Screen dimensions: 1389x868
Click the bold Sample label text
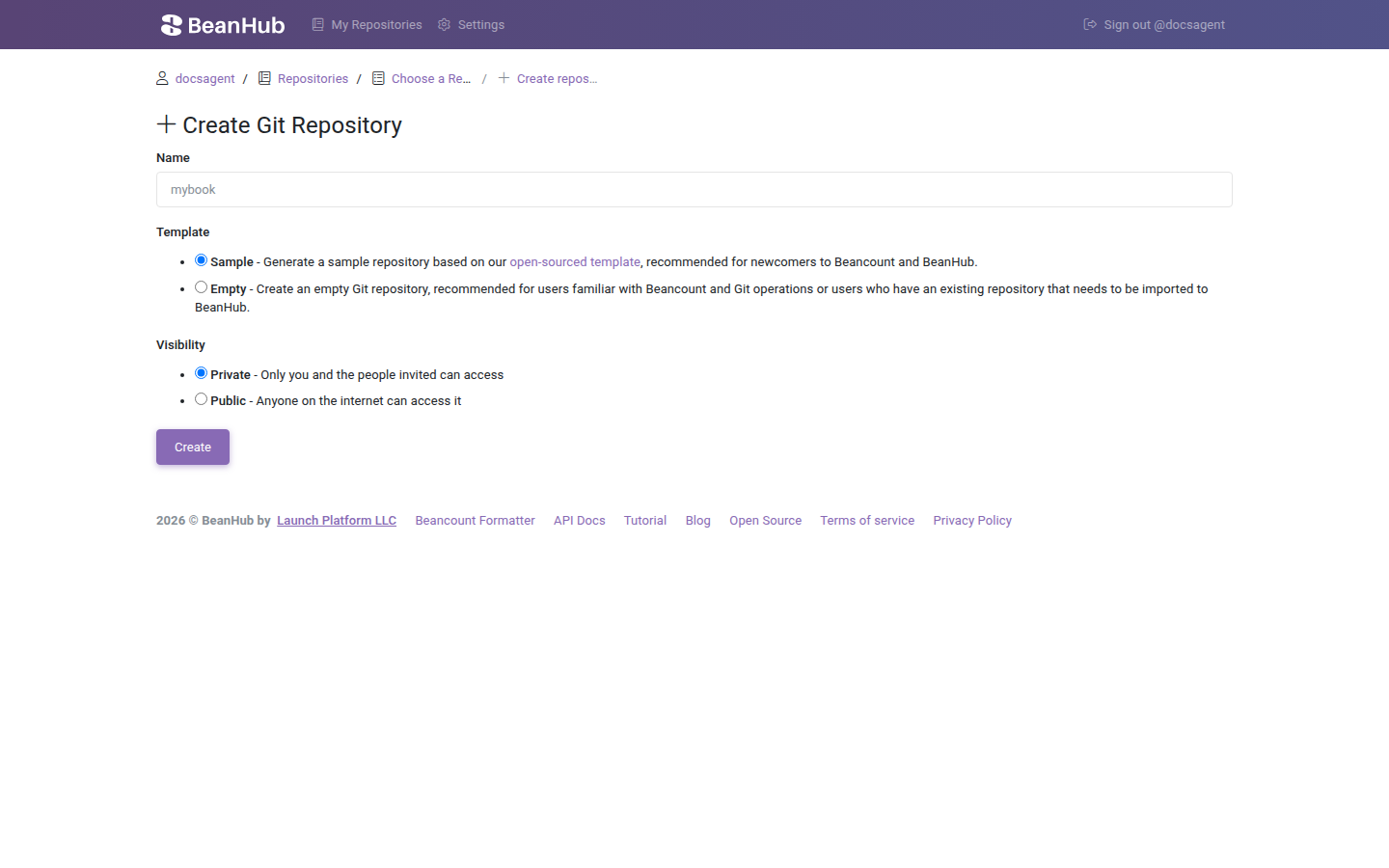(x=231, y=262)
